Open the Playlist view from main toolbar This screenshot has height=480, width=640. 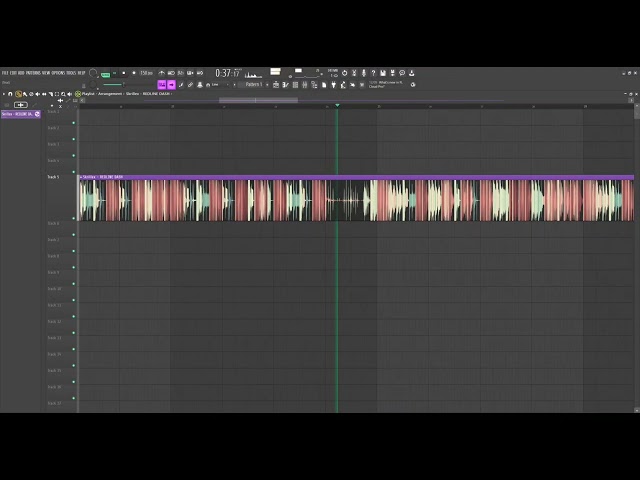pyautogui.click(x=276, y=84)
